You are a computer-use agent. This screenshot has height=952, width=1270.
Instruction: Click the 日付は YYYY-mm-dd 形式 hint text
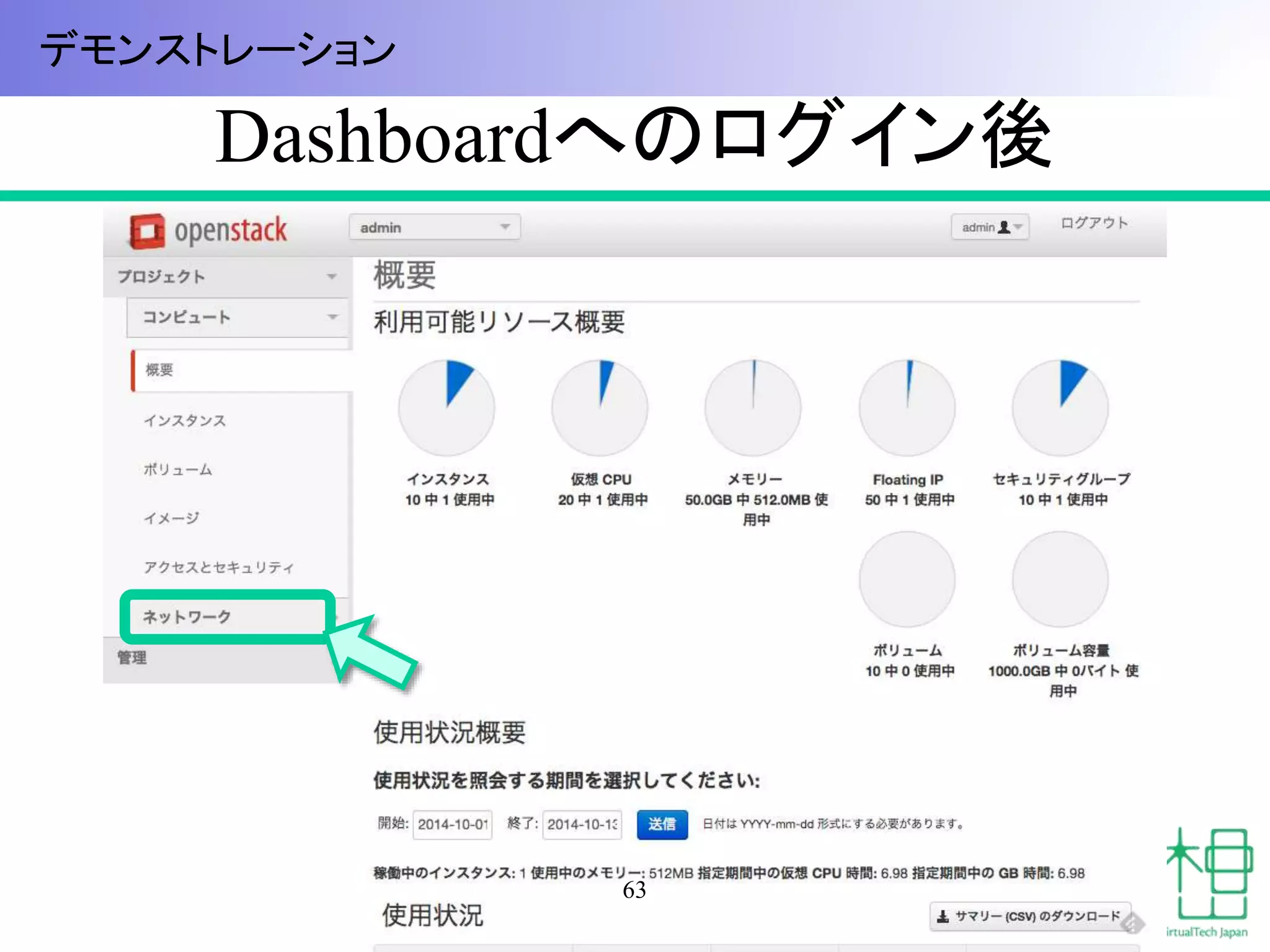pyautogui.click(x=833, y=824)
